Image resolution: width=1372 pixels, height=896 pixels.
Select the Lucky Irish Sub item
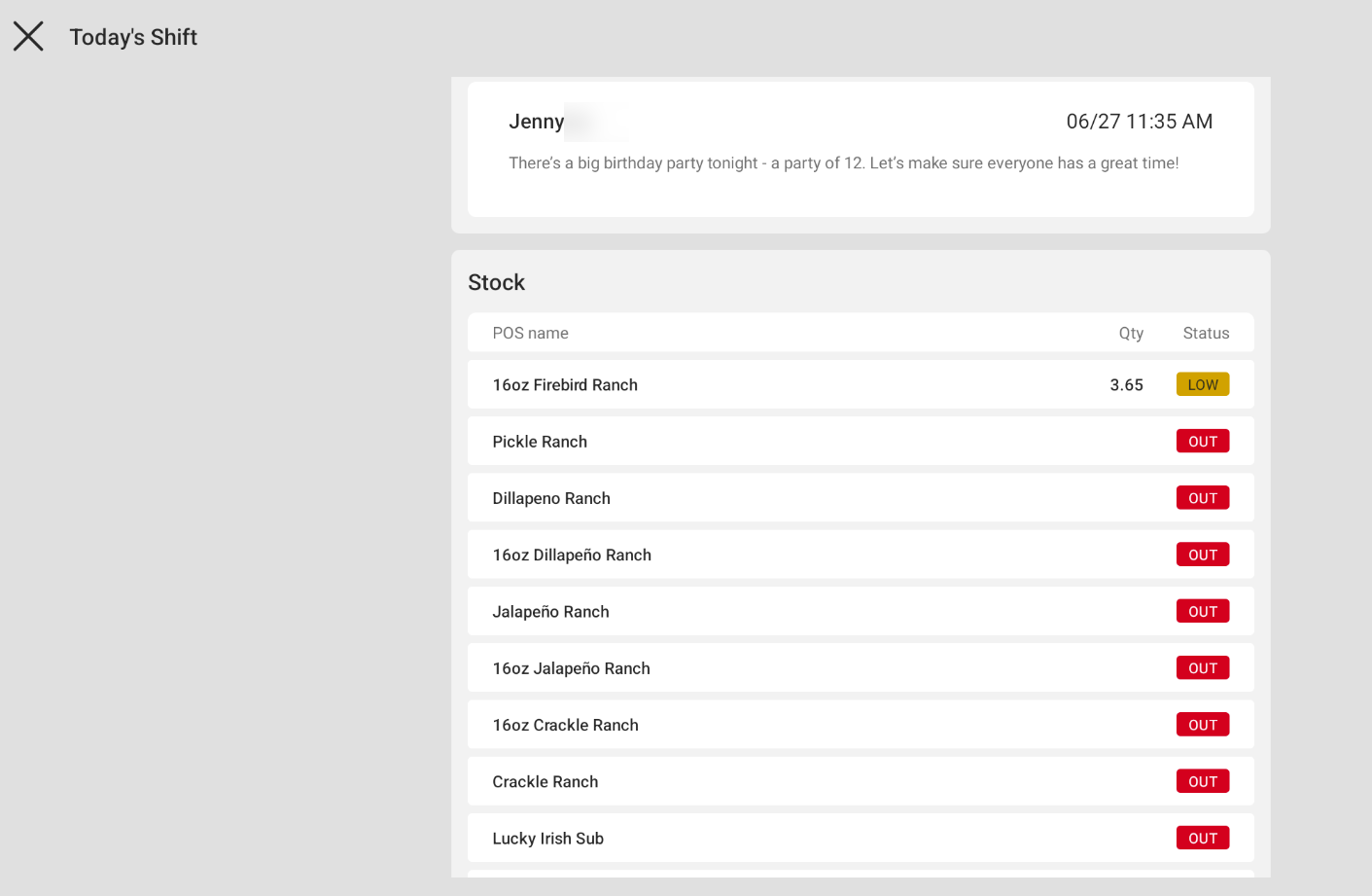pyautogui.click(x=861, y=838)
